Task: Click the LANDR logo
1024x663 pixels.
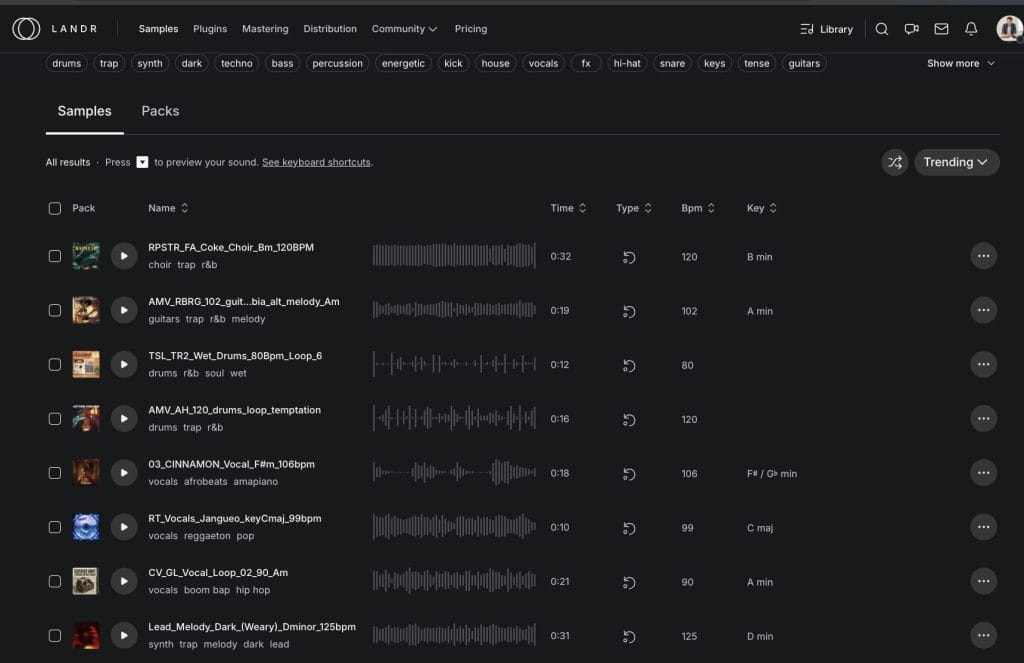Action: pos(55,29)
